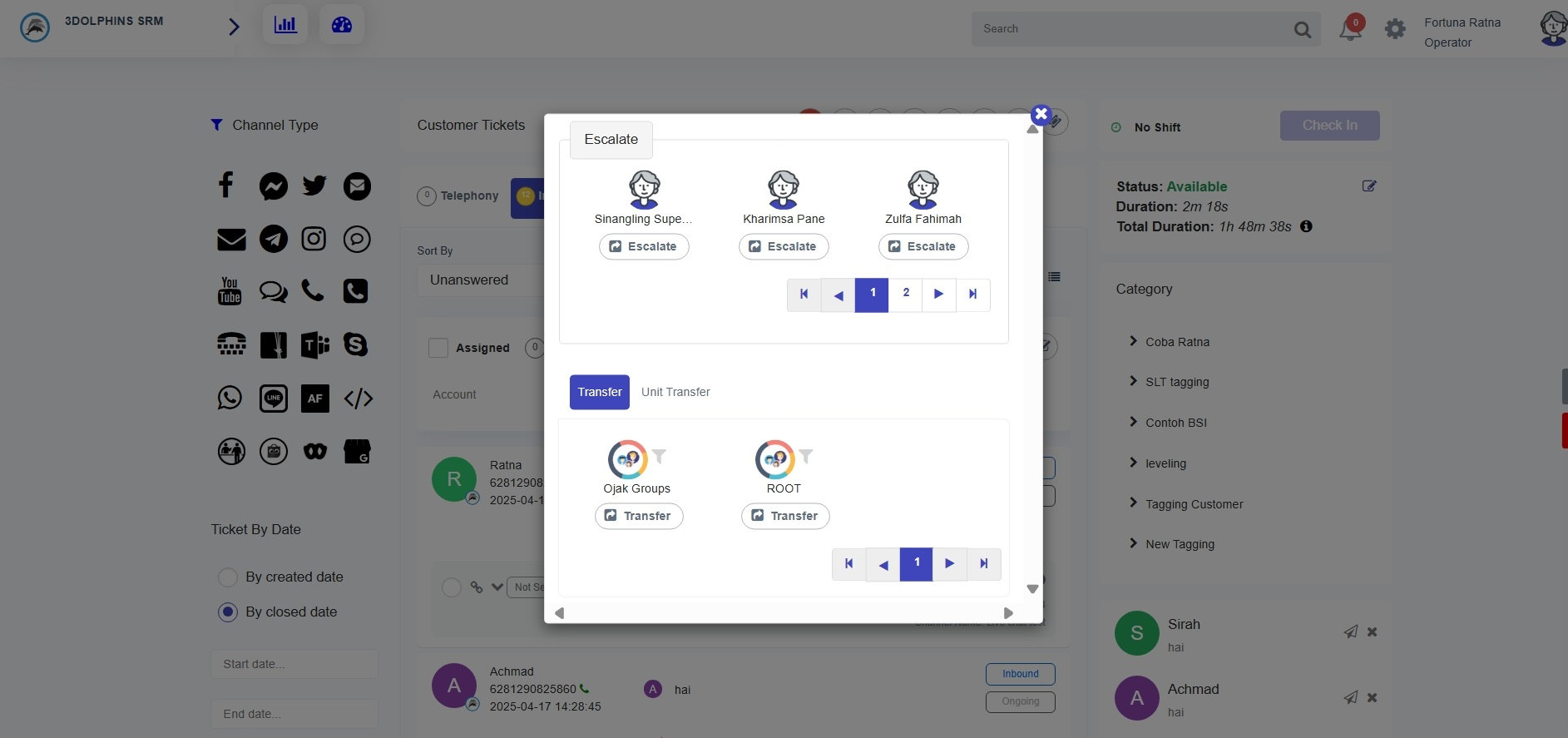Select the By created date option

click(228, 577)
